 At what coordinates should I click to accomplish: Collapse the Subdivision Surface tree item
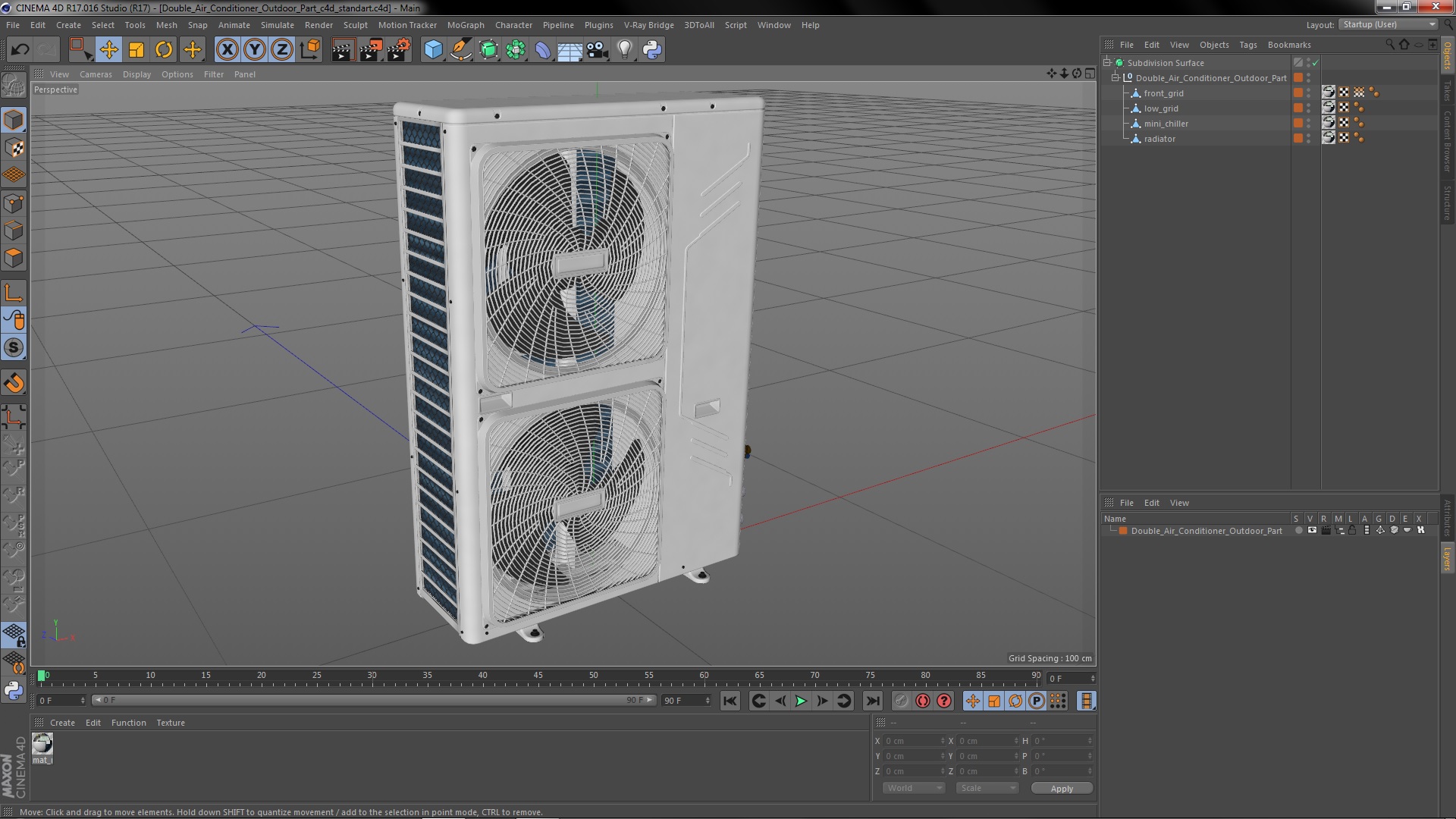tap(1107, 63)
